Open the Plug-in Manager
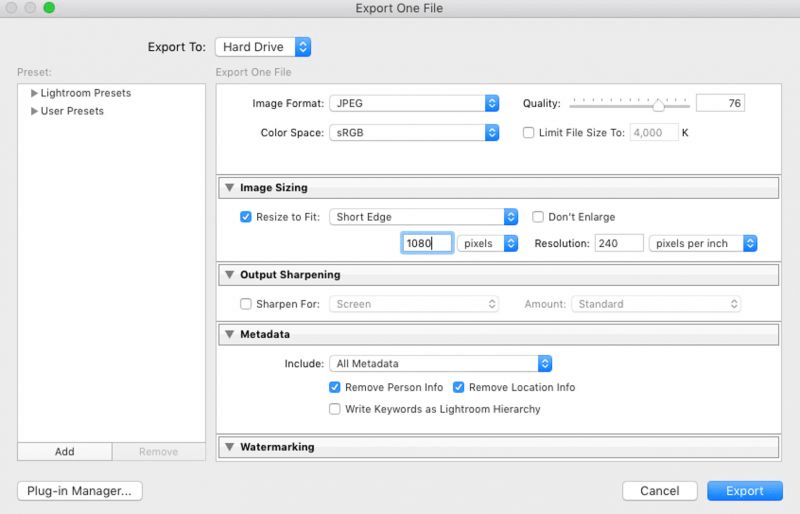This screenshot has height=514, width=800. click(x=80, y=491)
